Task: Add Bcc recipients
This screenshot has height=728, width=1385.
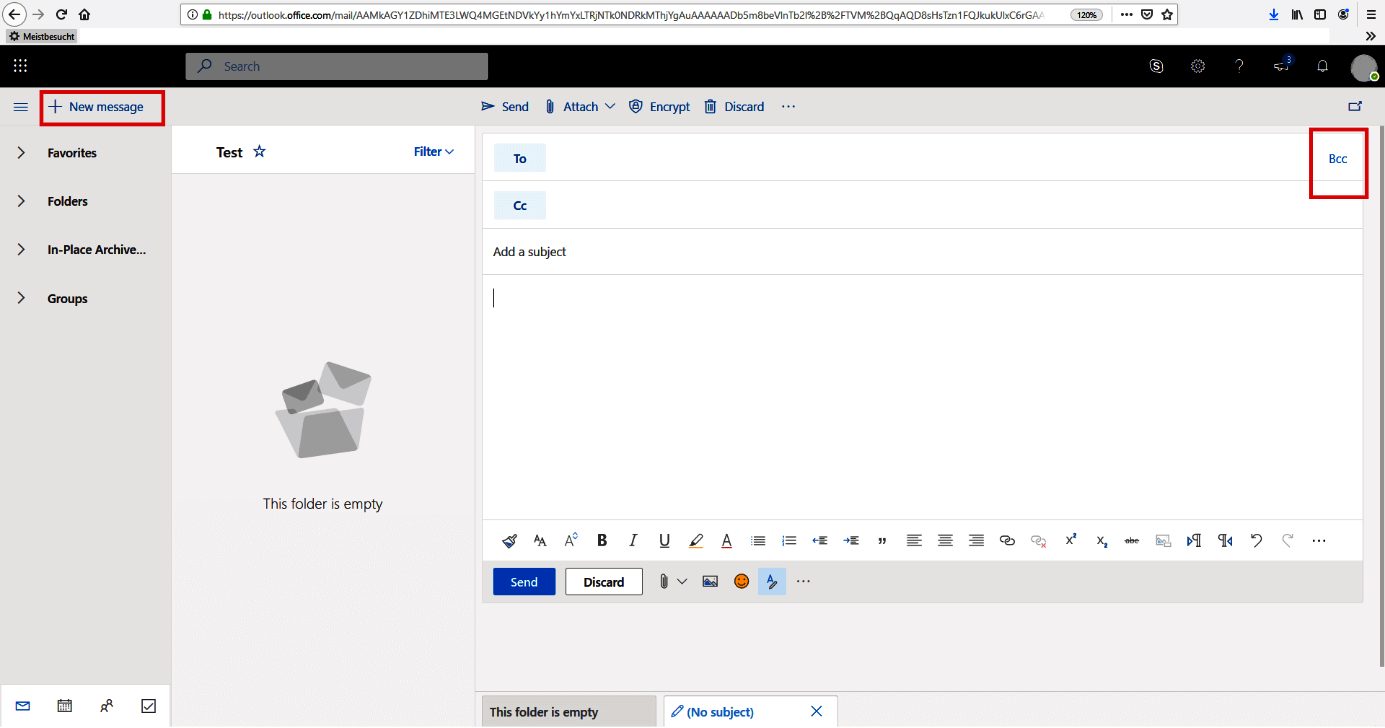Action: [x=1338, y=158]
